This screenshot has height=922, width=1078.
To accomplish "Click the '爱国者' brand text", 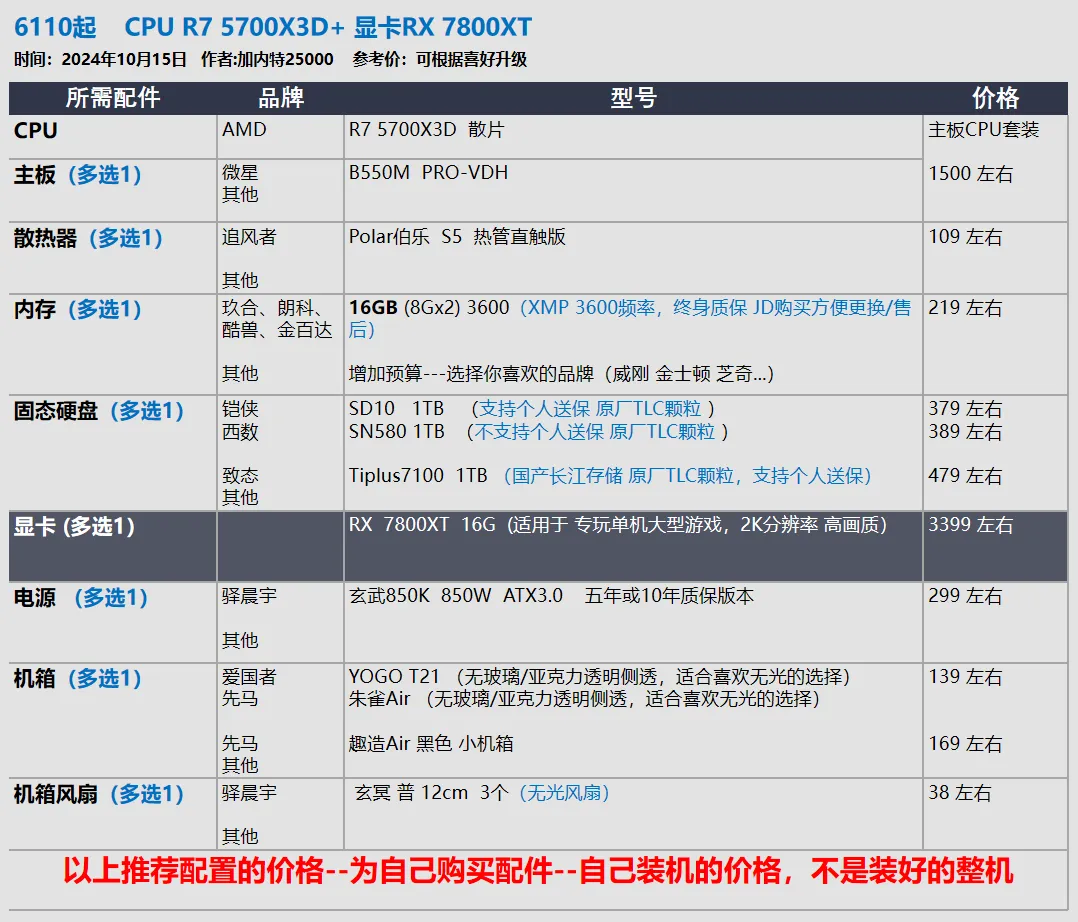I will 249,677.
